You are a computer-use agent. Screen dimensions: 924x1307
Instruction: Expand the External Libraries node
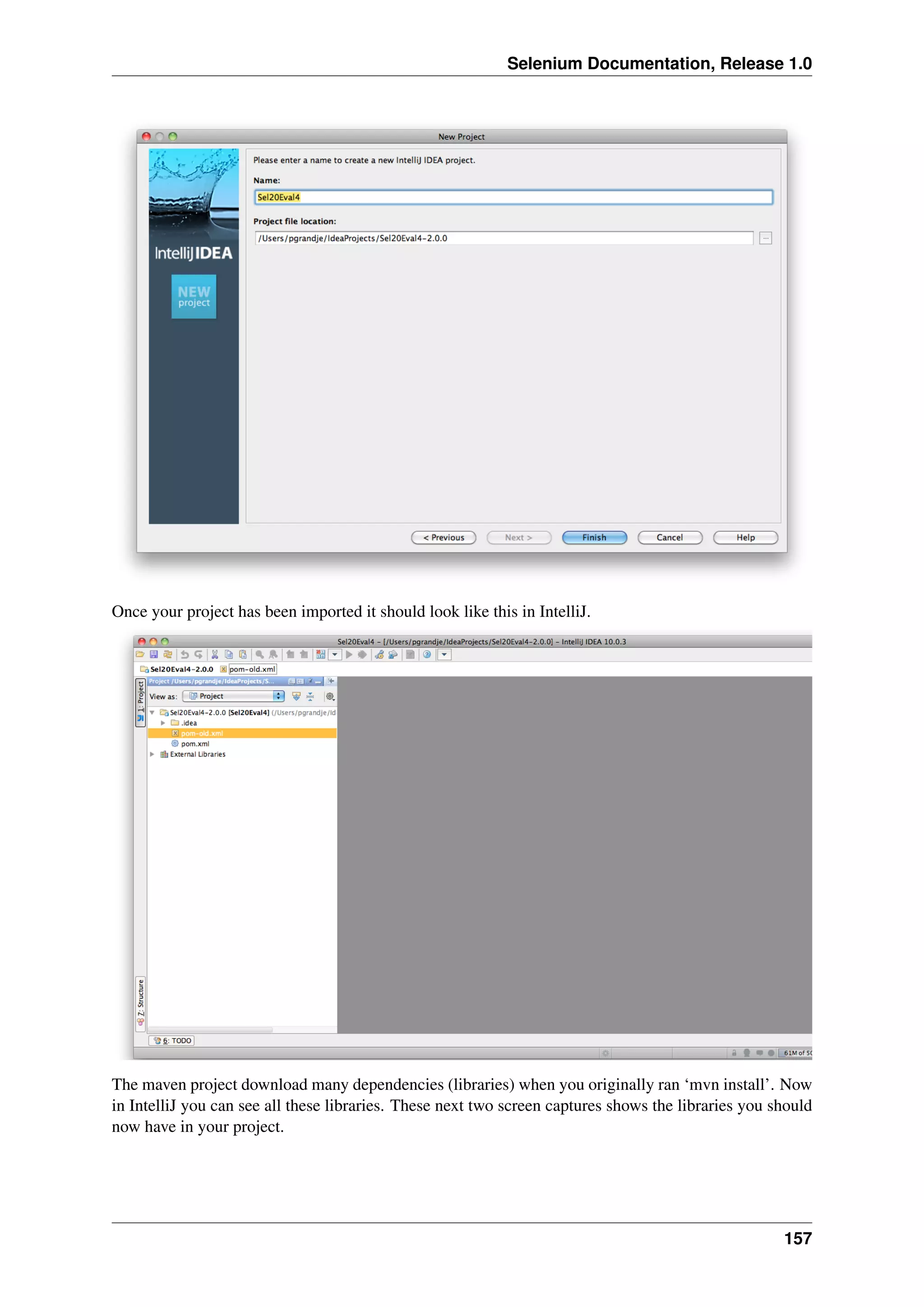[152, 754]
